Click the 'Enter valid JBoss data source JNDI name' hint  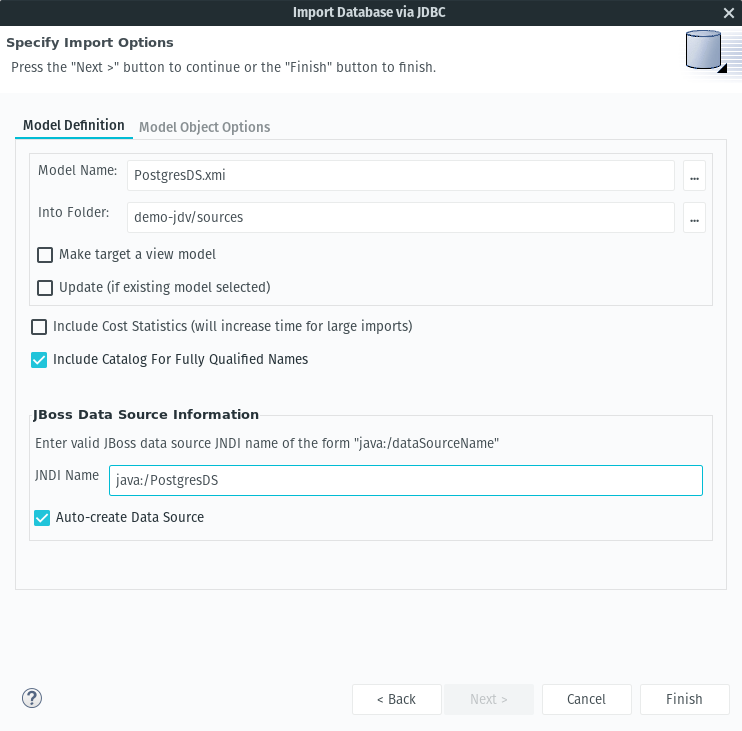(267, 443)
